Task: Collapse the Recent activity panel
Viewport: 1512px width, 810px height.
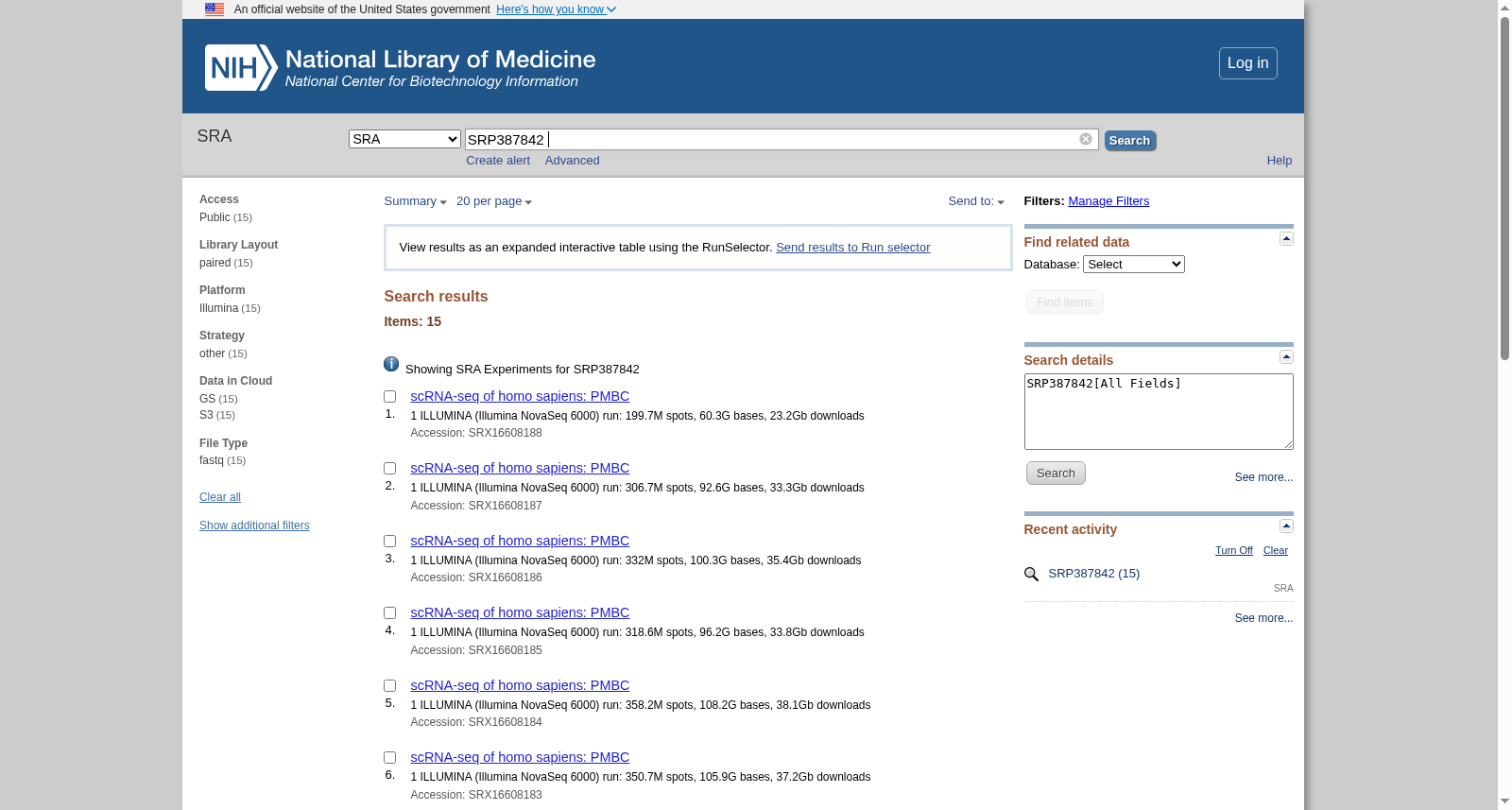Action: tap(1286, 526)
